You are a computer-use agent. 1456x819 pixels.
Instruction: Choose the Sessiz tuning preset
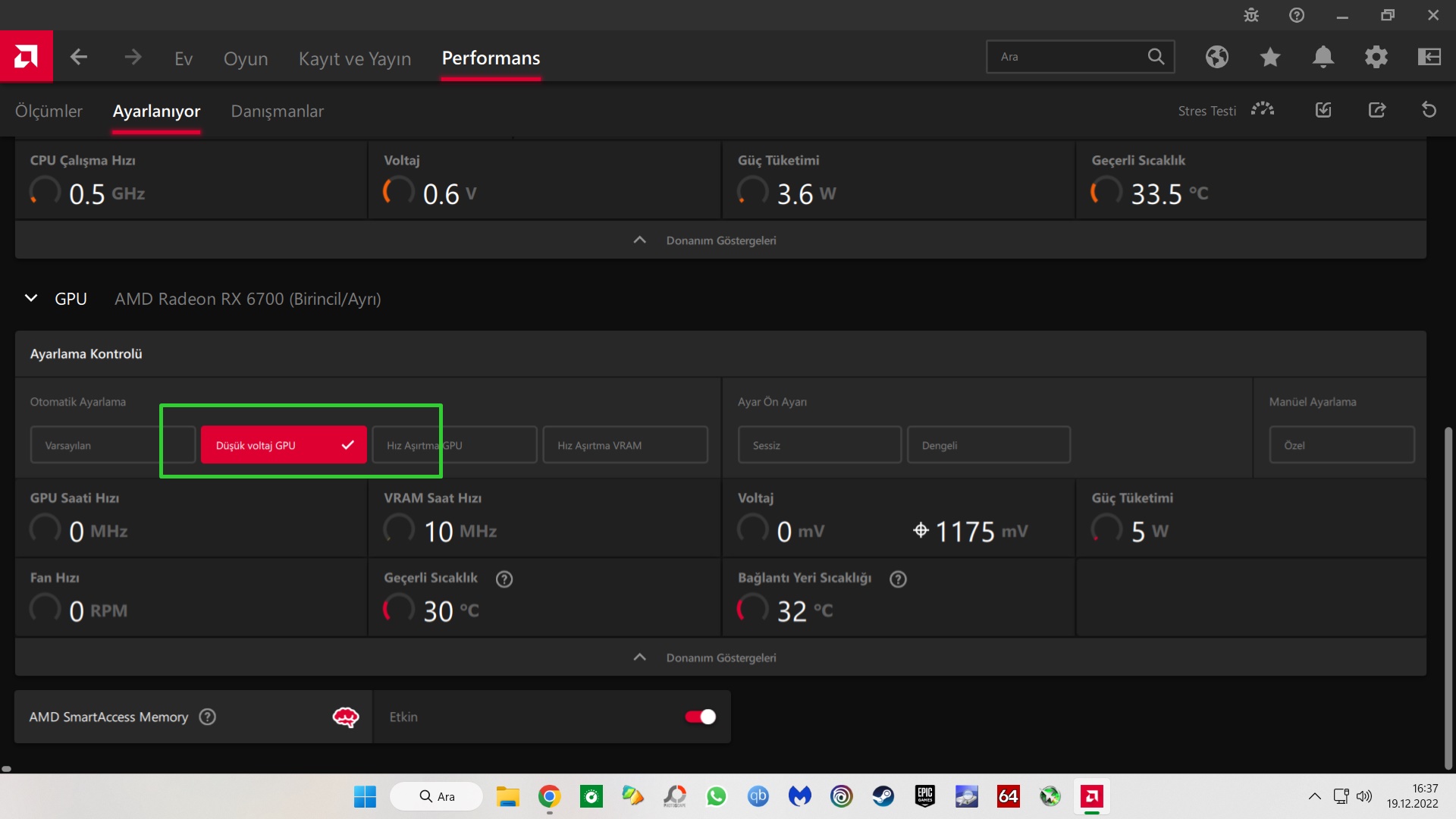pos(819,445)
